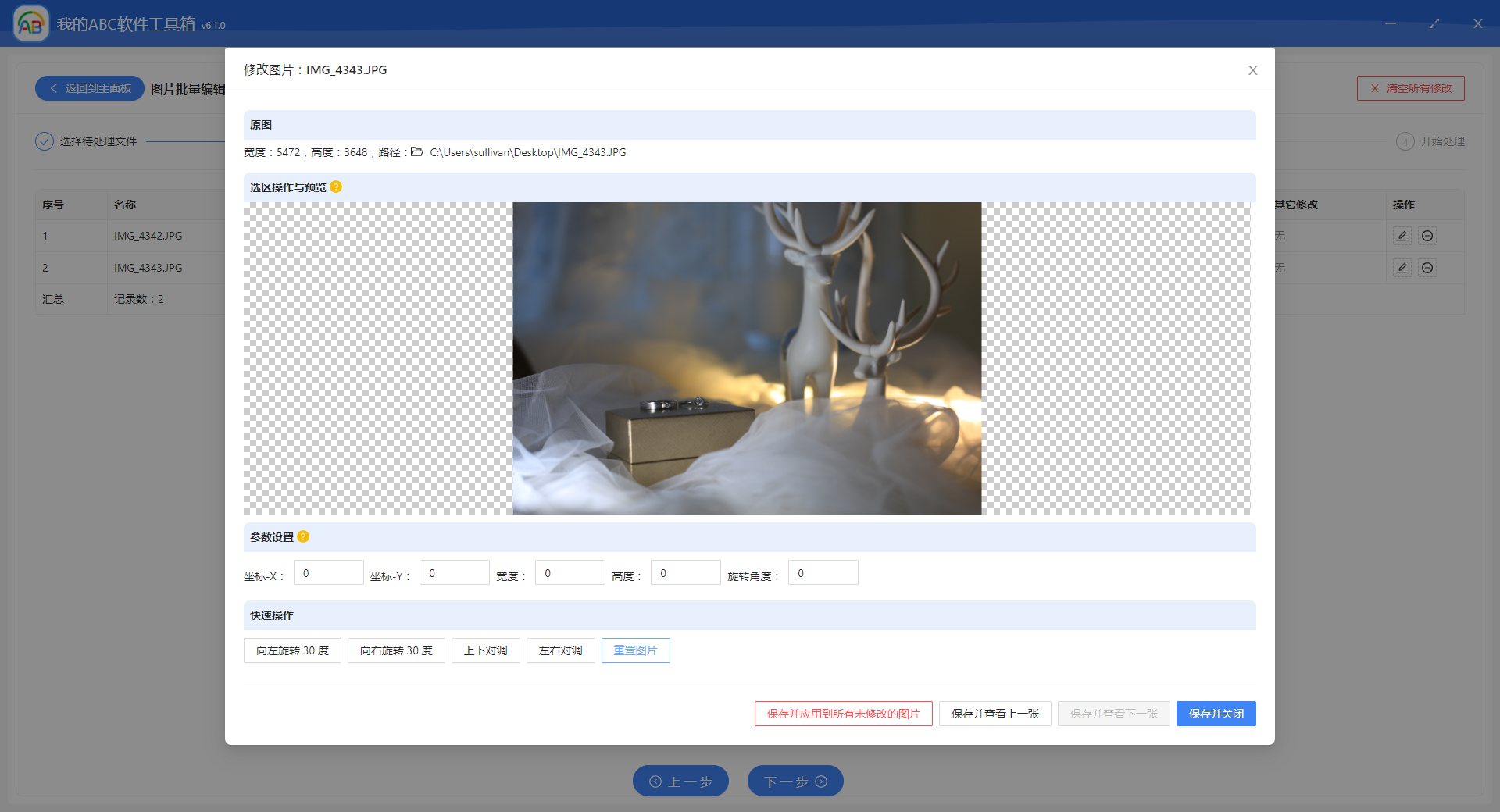Rotate the image right 30 degrees
1500x812 pixels.
396,650
